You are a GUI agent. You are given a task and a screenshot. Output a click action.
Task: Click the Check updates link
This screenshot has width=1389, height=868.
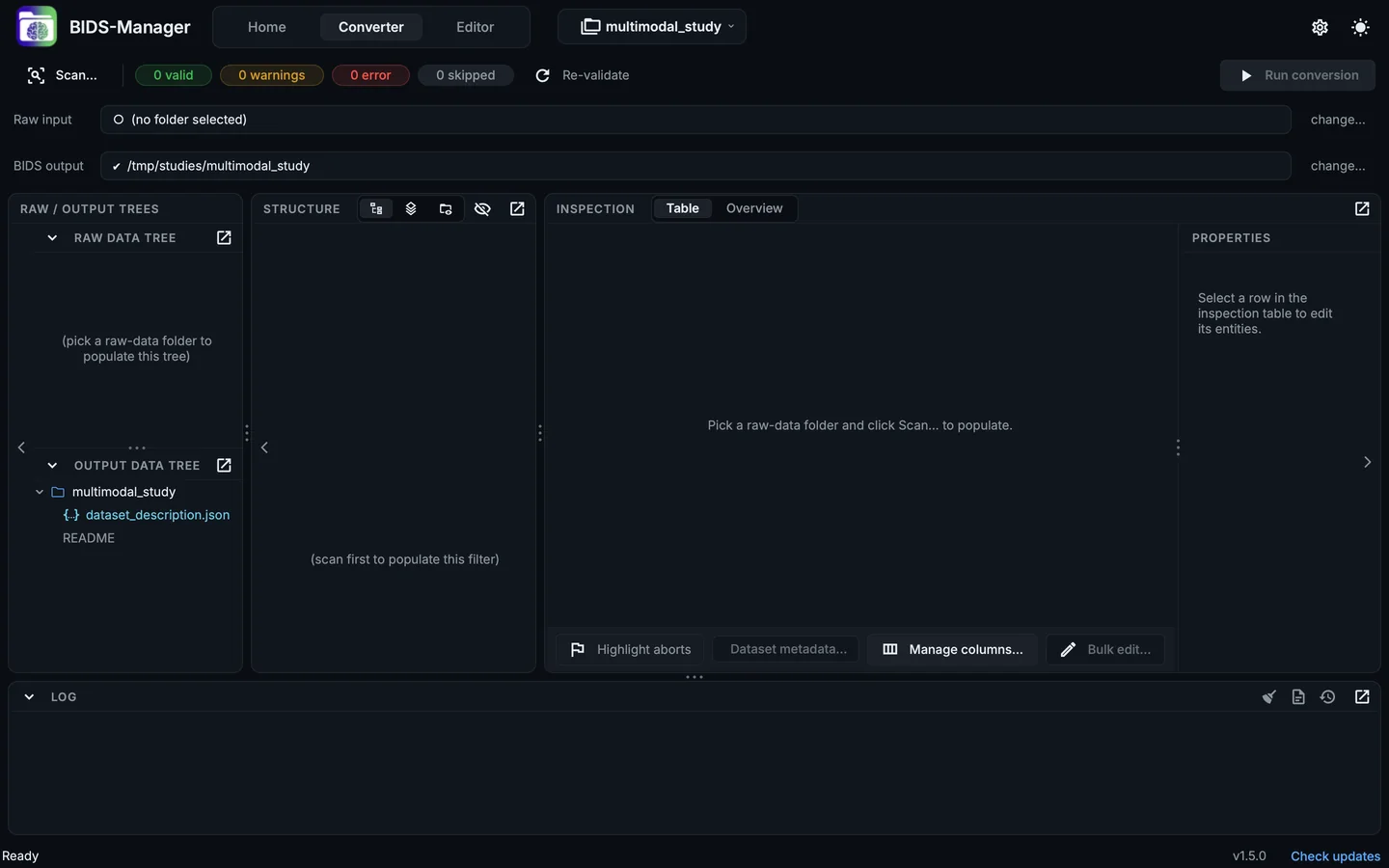1336,856
